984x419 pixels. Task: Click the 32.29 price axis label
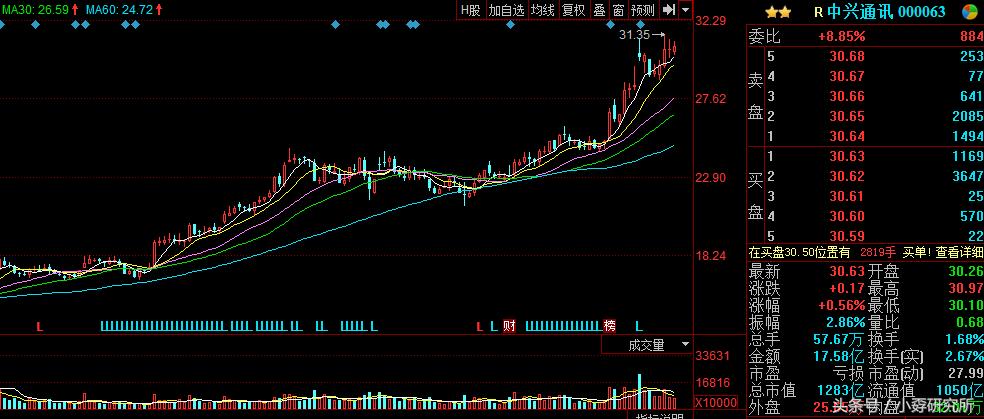[x=711, y=21]
